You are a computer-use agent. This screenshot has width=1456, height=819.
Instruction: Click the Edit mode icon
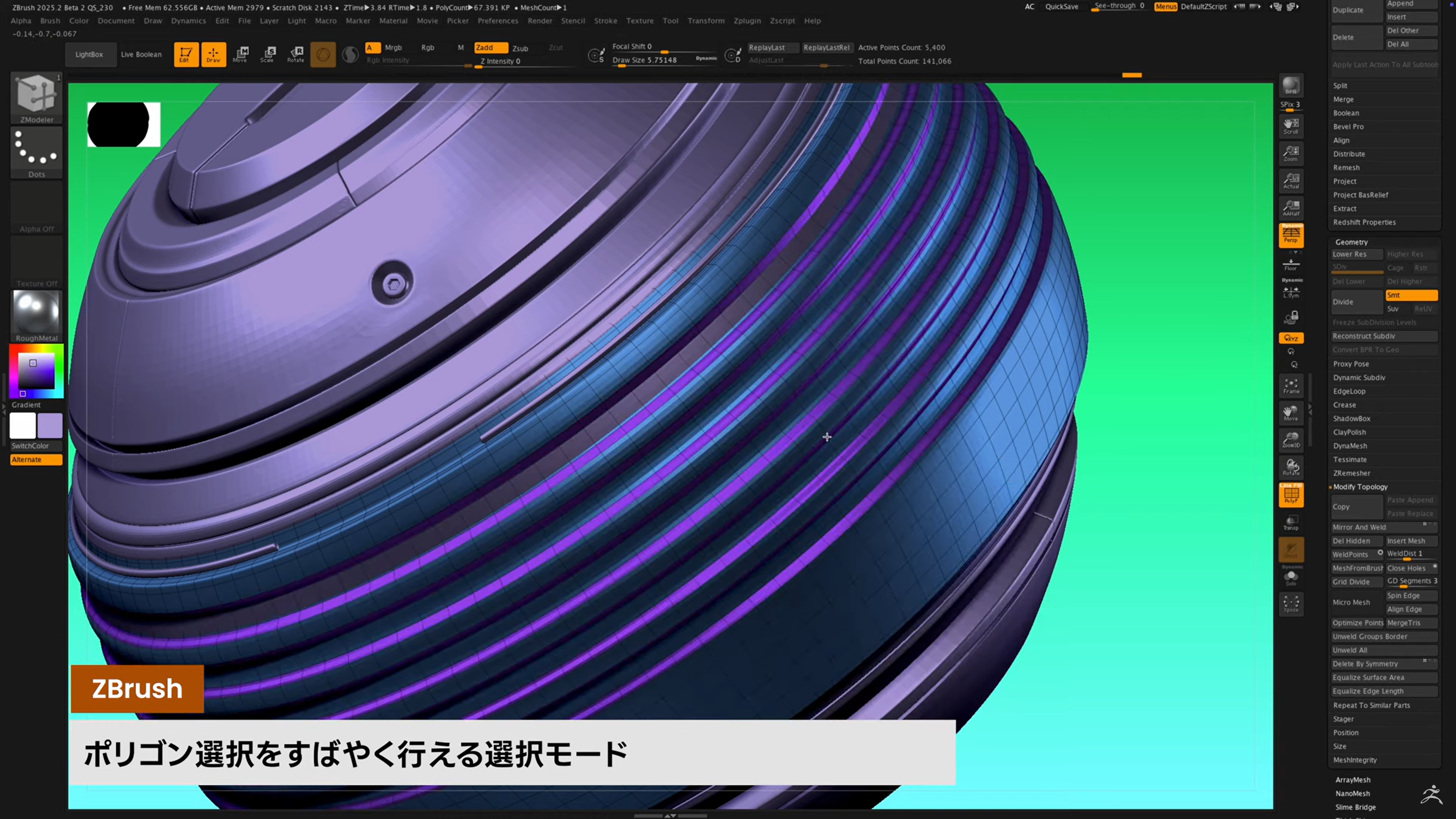186,54
